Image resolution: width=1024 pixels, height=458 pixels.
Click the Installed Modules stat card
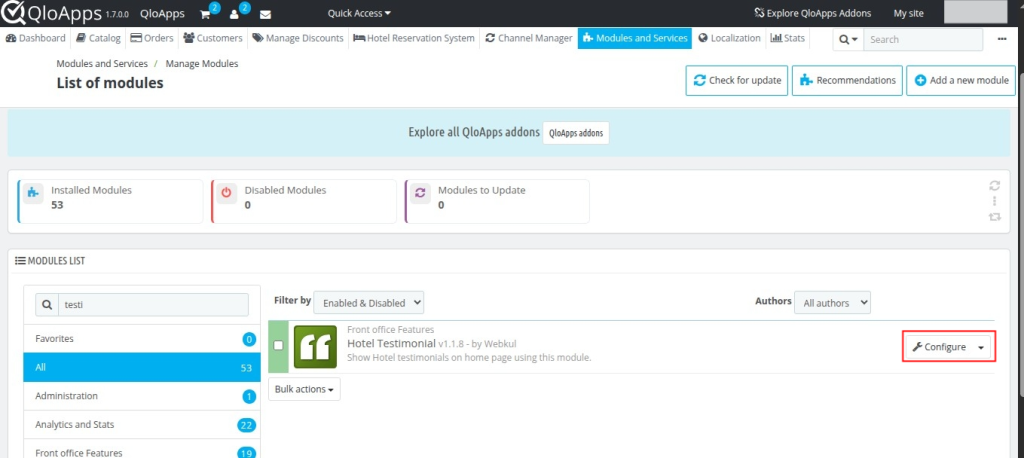110,201
